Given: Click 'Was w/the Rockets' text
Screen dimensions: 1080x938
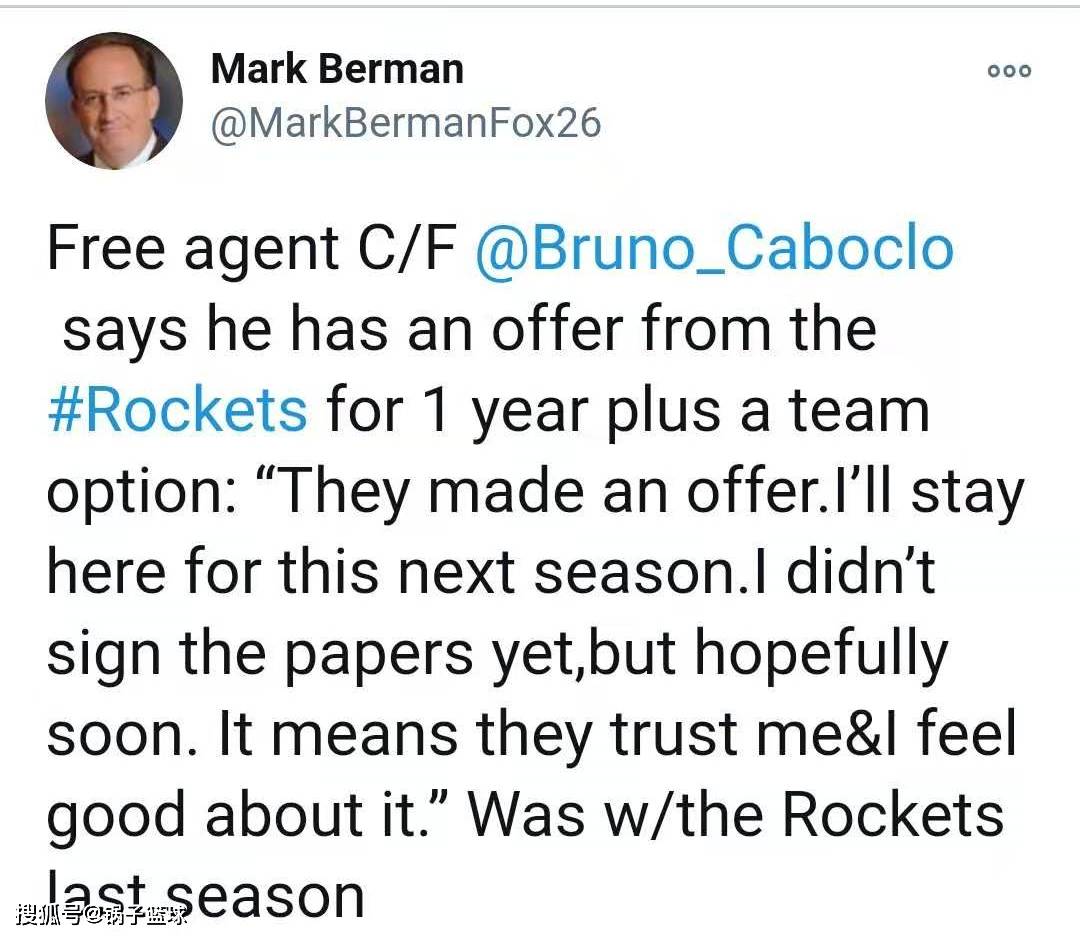Looking at the screenshot, I should [736, 815].
